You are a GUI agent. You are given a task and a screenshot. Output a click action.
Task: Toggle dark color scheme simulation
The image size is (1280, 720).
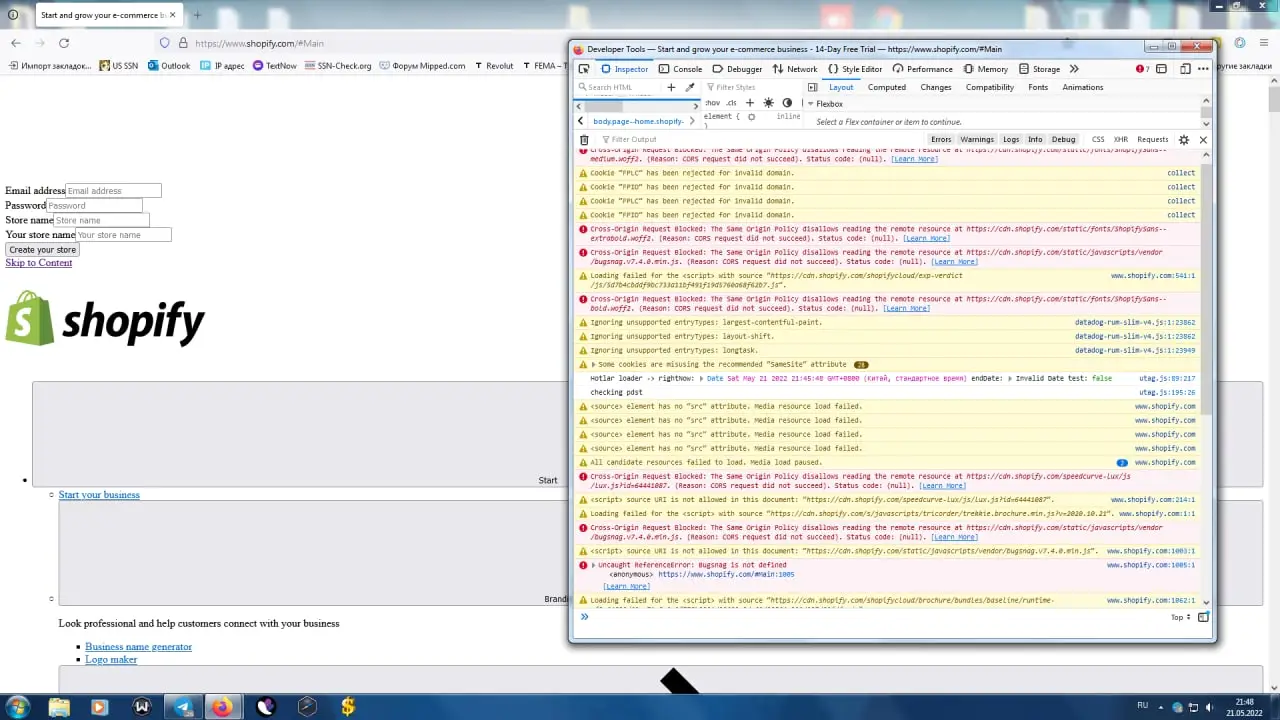pos(787,103)
